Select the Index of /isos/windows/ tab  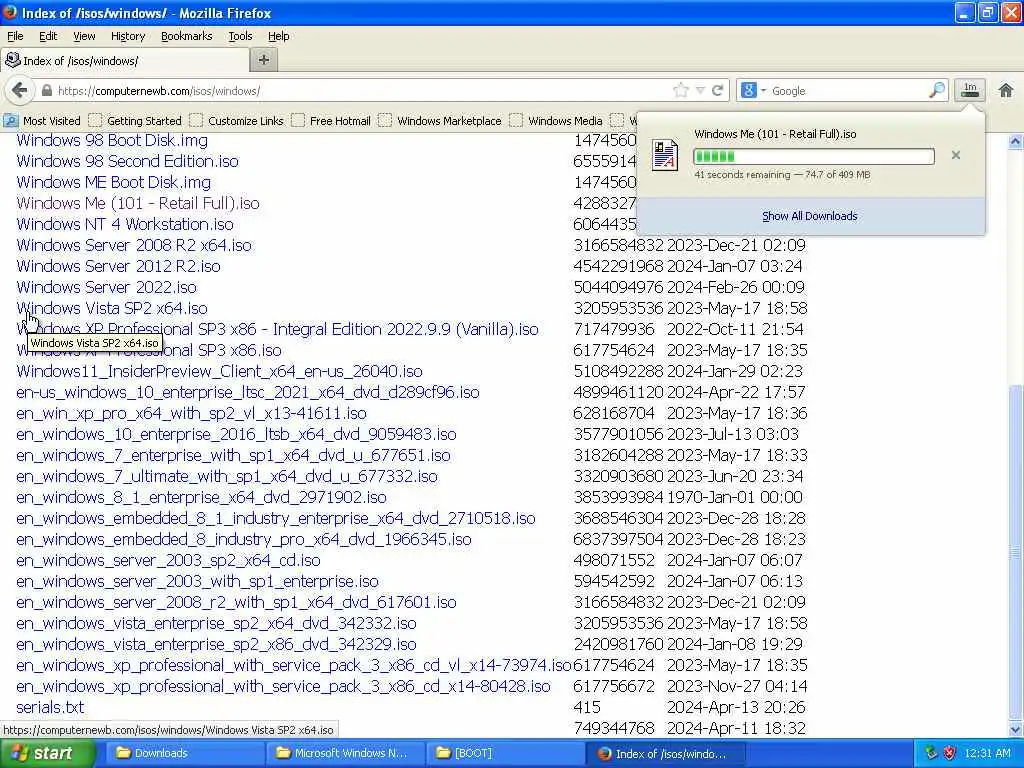(x=125, y=61)
